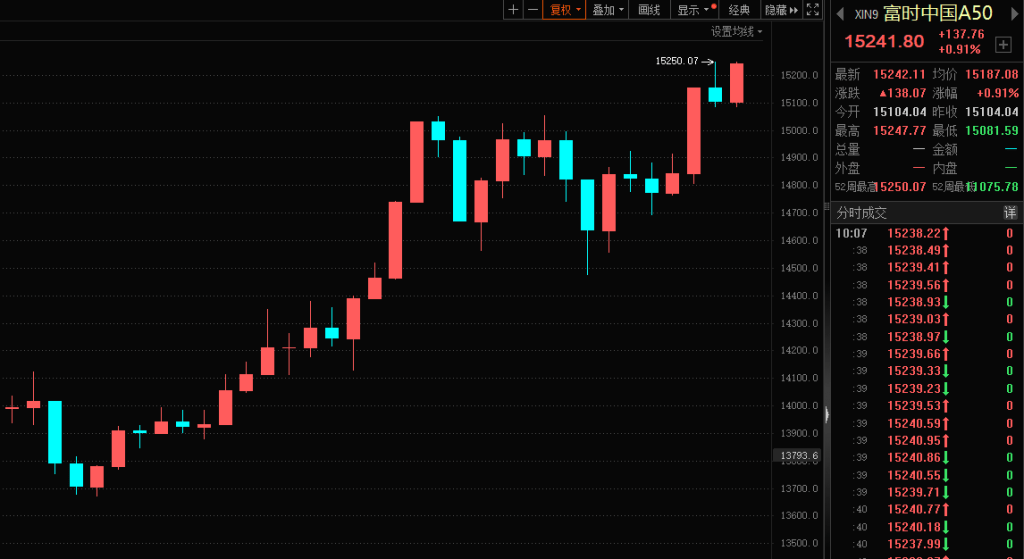Click the 分时成交 panel header

pos(862,213)
